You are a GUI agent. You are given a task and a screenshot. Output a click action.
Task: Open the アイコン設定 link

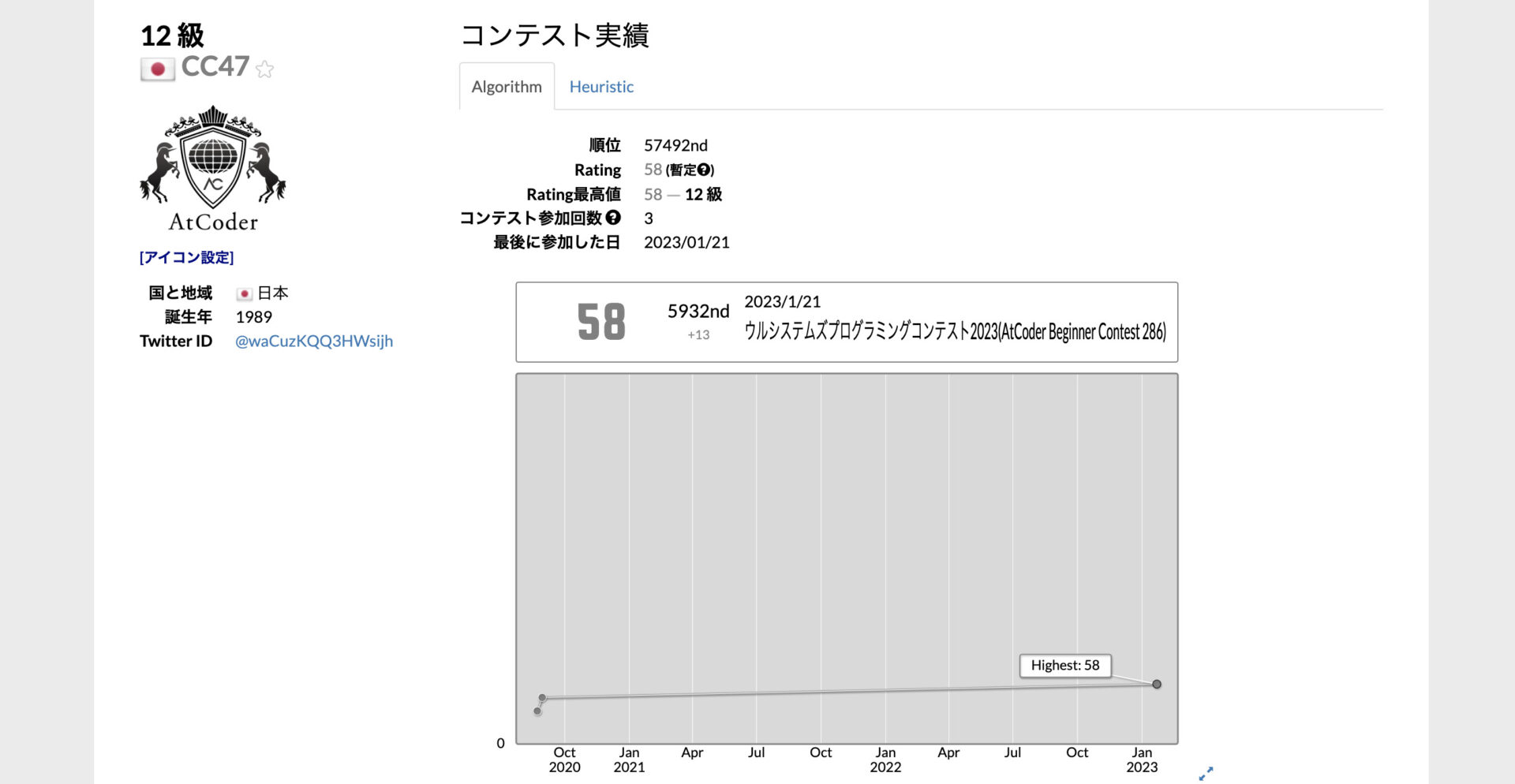[187, 257]
